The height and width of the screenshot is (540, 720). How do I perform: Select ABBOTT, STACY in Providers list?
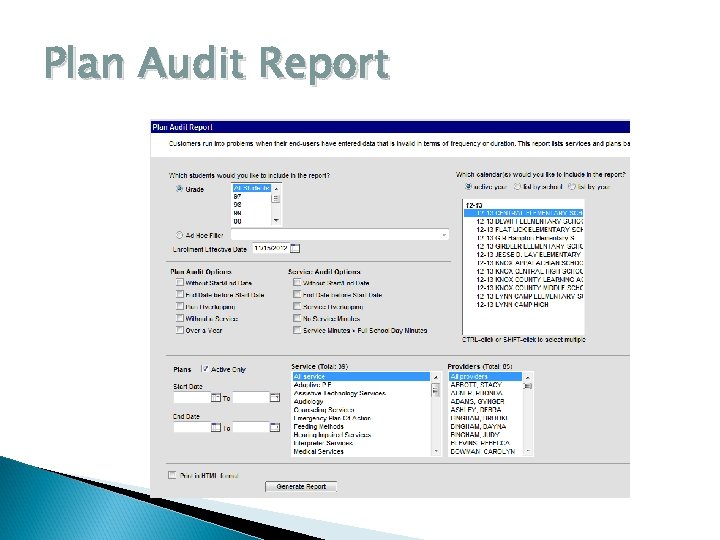coord(485,385)
